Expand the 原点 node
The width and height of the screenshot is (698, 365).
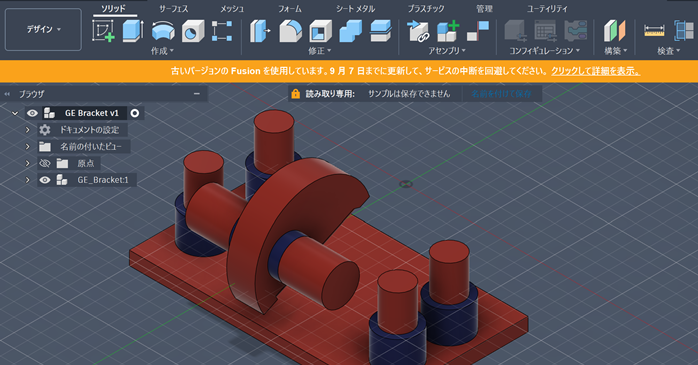coord(27,163)
